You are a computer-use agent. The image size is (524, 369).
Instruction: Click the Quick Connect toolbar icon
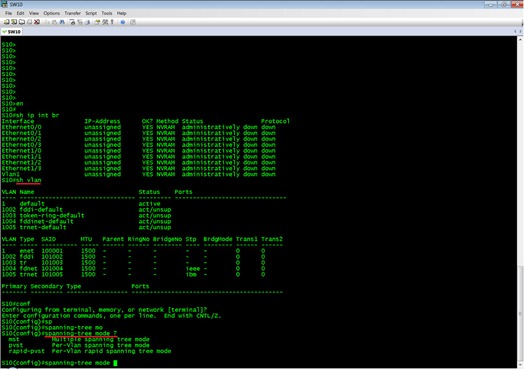coord(14,22)
